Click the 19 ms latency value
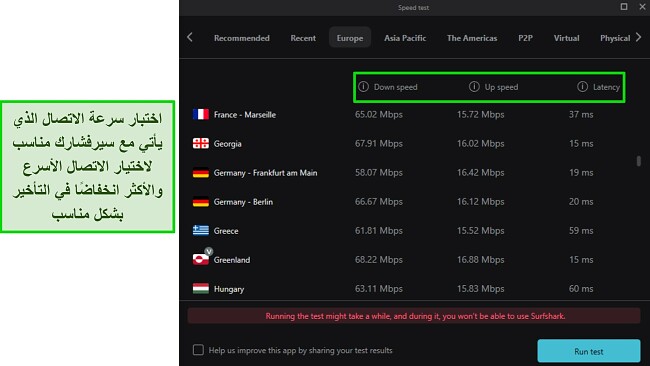 581,172
